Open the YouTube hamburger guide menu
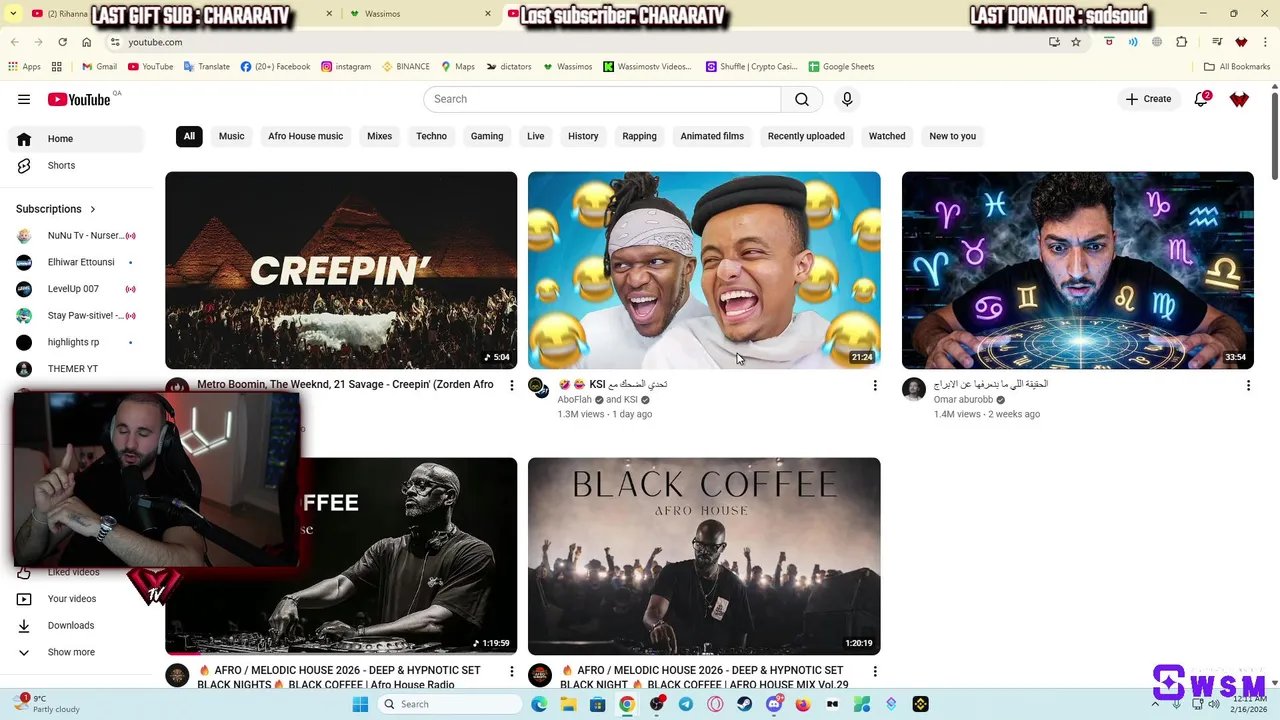 (24, 99)
